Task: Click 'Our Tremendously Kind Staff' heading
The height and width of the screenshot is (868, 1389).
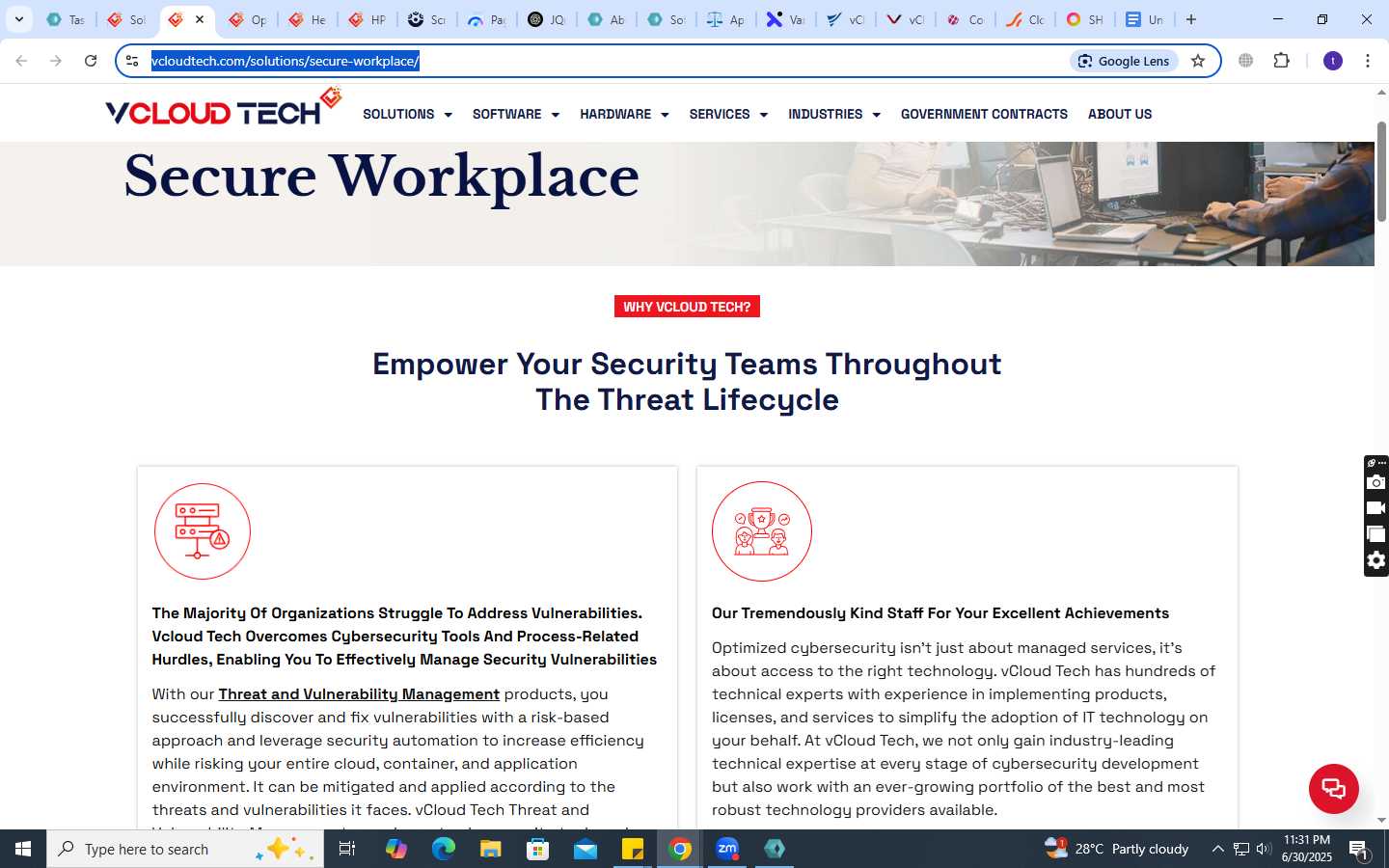Action: point(940,613)
